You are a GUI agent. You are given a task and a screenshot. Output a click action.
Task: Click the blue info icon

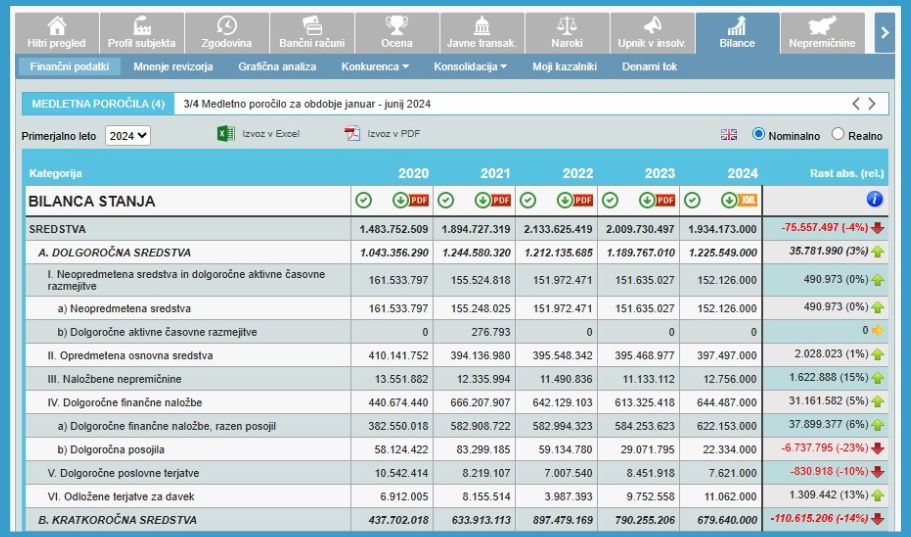pos(874,199)
